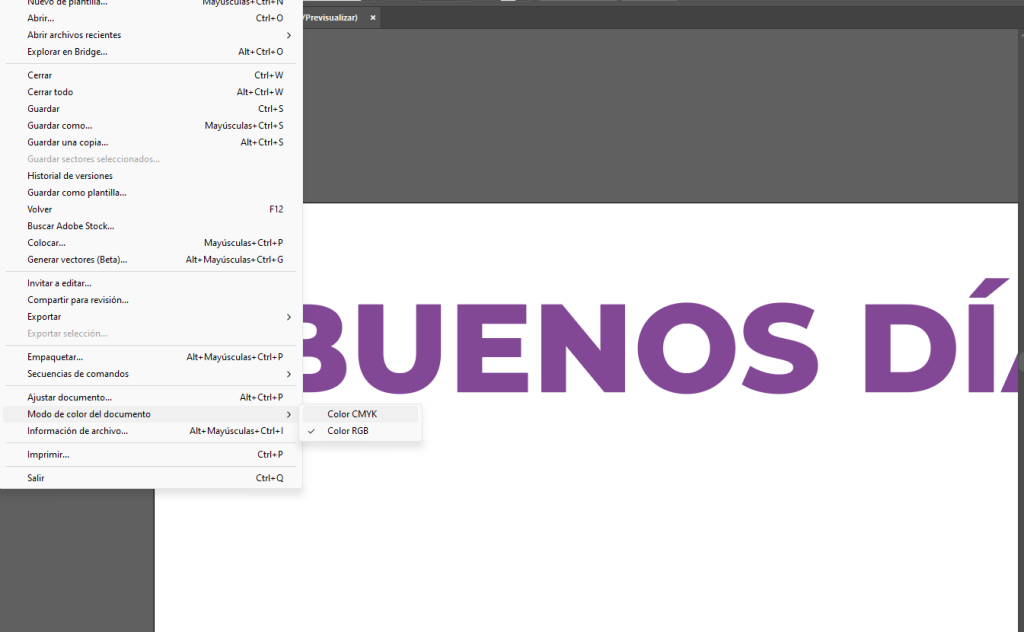Choose Imprimir... from the menu
1024x632 pixels.
pos(151,454)
